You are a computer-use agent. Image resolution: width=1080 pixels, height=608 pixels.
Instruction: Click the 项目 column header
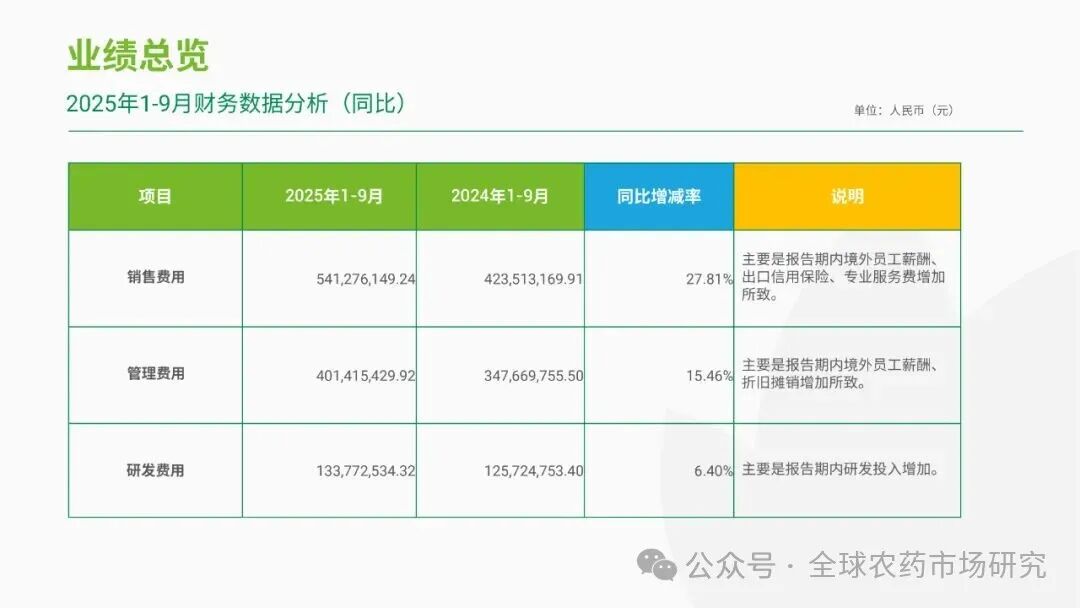point(155,196)
